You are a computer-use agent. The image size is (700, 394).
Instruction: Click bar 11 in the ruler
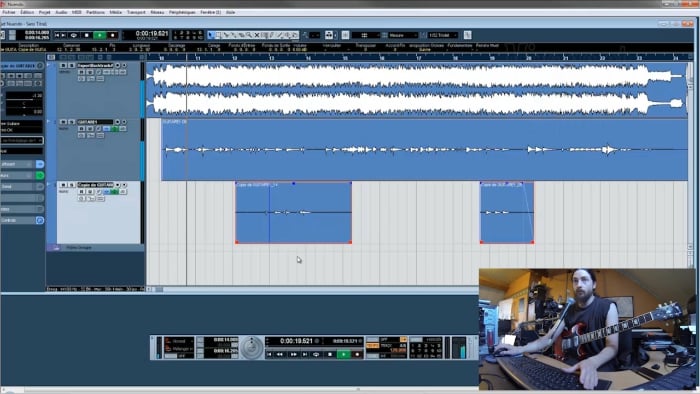coord(197,58)
